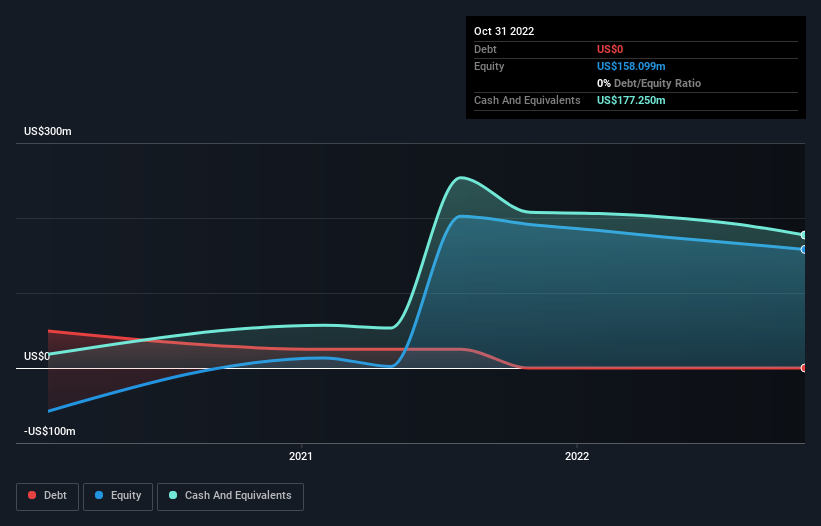821x526 pixels.
Task: Toggle the Debt legend button
Action: 48,496
